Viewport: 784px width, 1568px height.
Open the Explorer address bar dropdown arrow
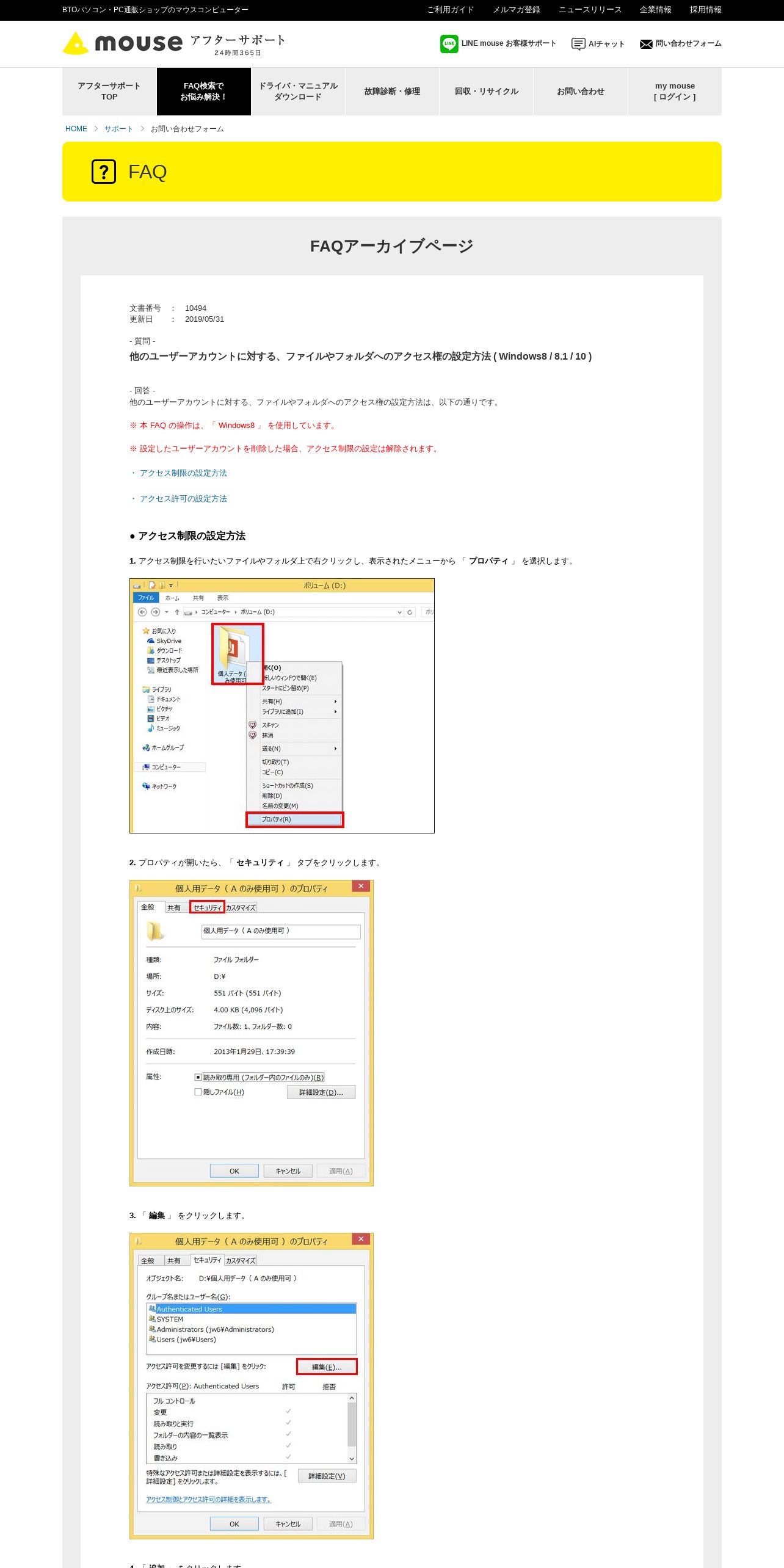pyautogui.click(x=399, y=612)
